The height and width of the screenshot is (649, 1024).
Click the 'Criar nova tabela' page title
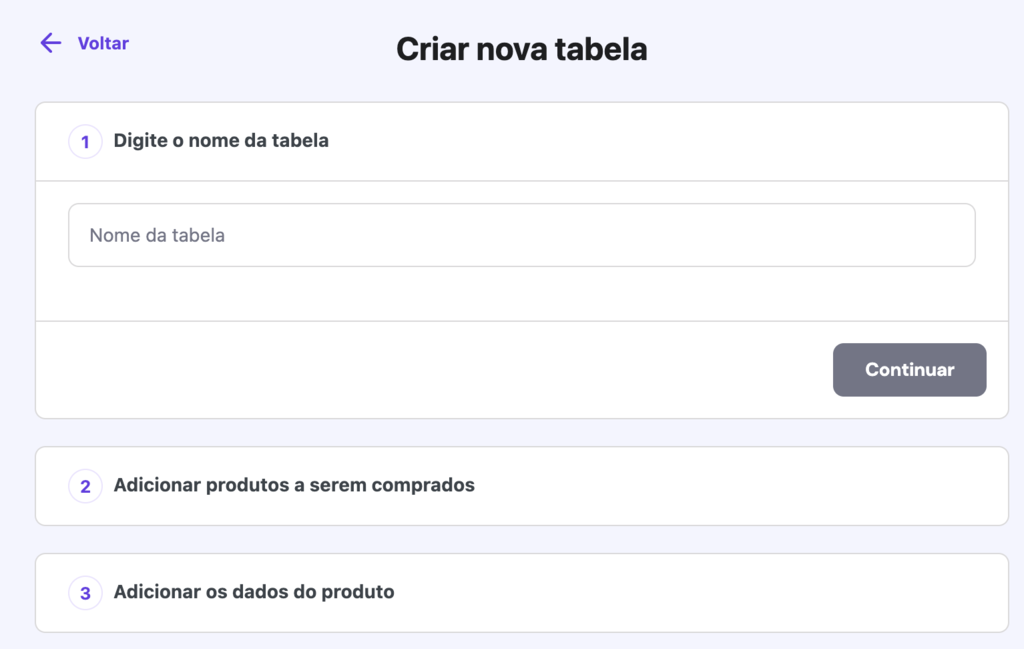tap(522, 48)
